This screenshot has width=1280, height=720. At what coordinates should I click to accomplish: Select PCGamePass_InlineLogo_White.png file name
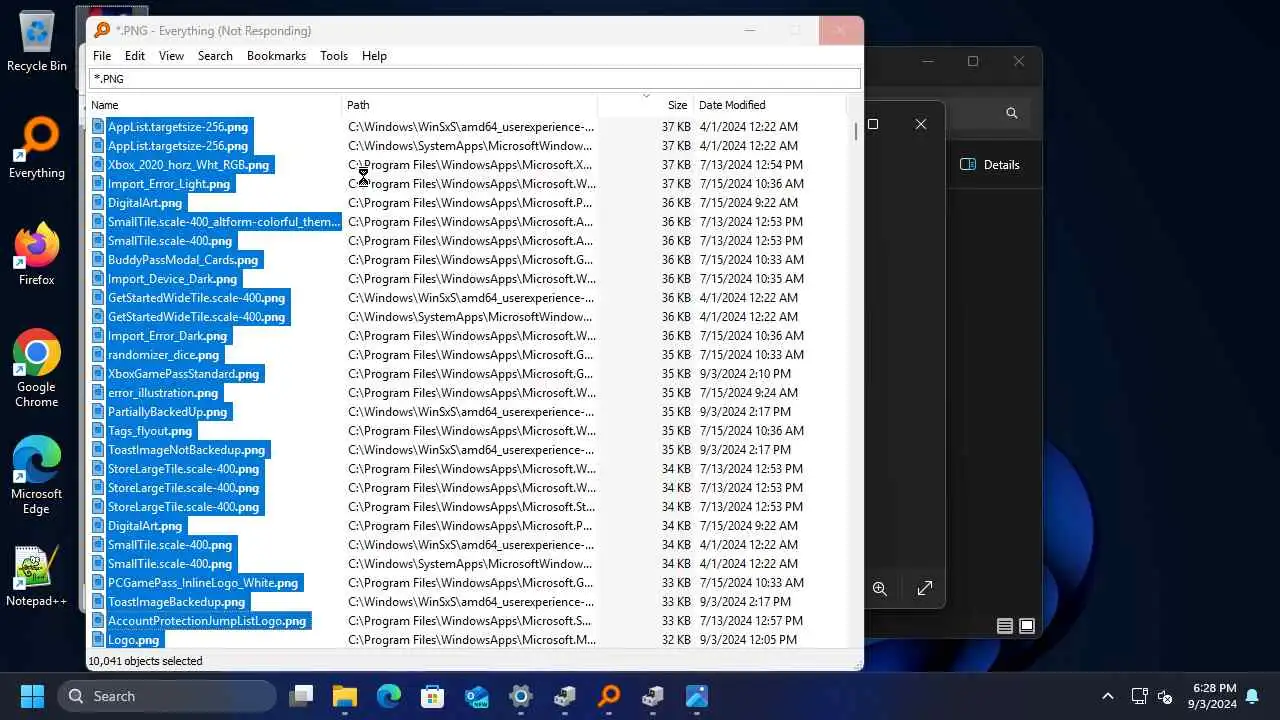(x=203, y=583)
